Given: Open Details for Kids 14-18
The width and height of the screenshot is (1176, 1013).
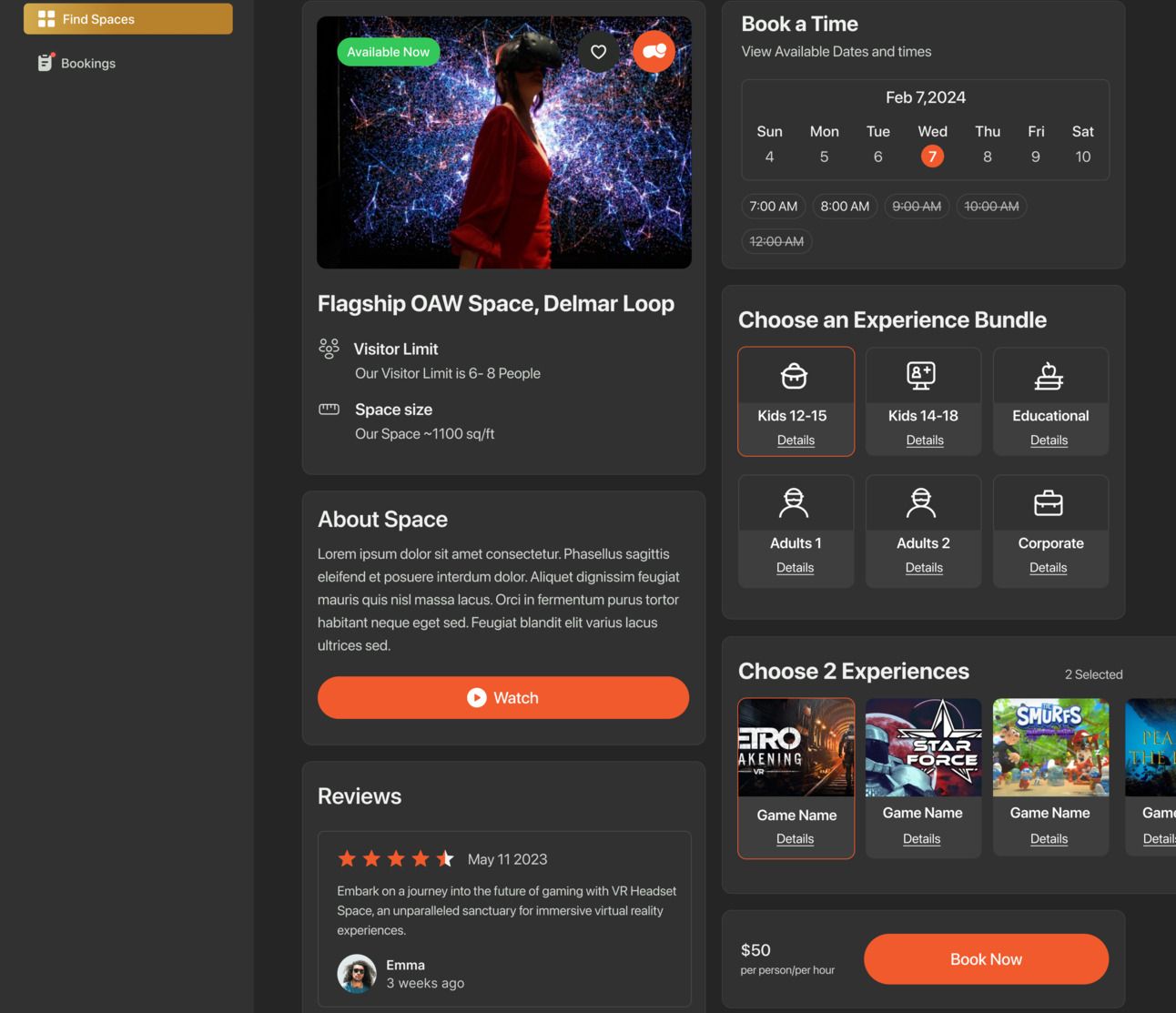Looking at the screenshot, I should pos(925,441).
